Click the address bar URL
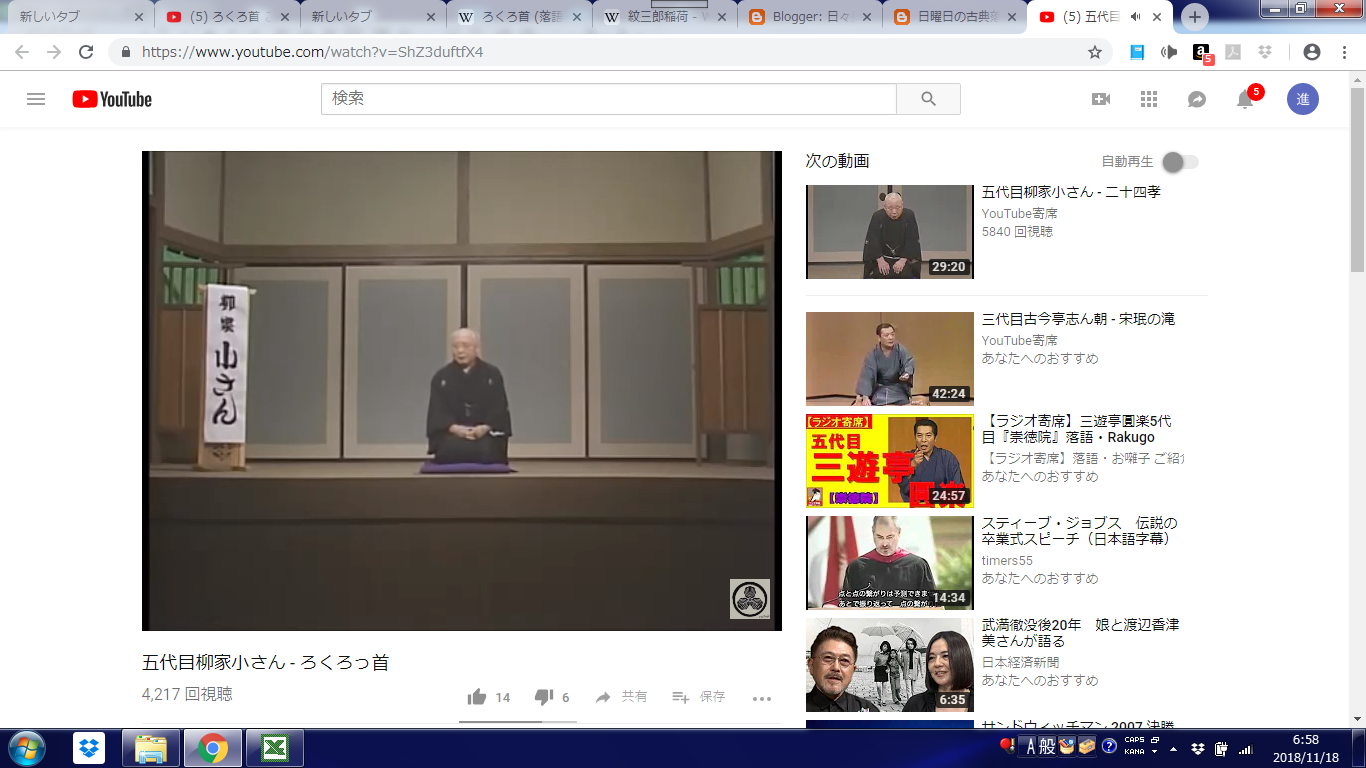Image resolution: width=1366 pixels, height=768 pixels. click(313, 52)
